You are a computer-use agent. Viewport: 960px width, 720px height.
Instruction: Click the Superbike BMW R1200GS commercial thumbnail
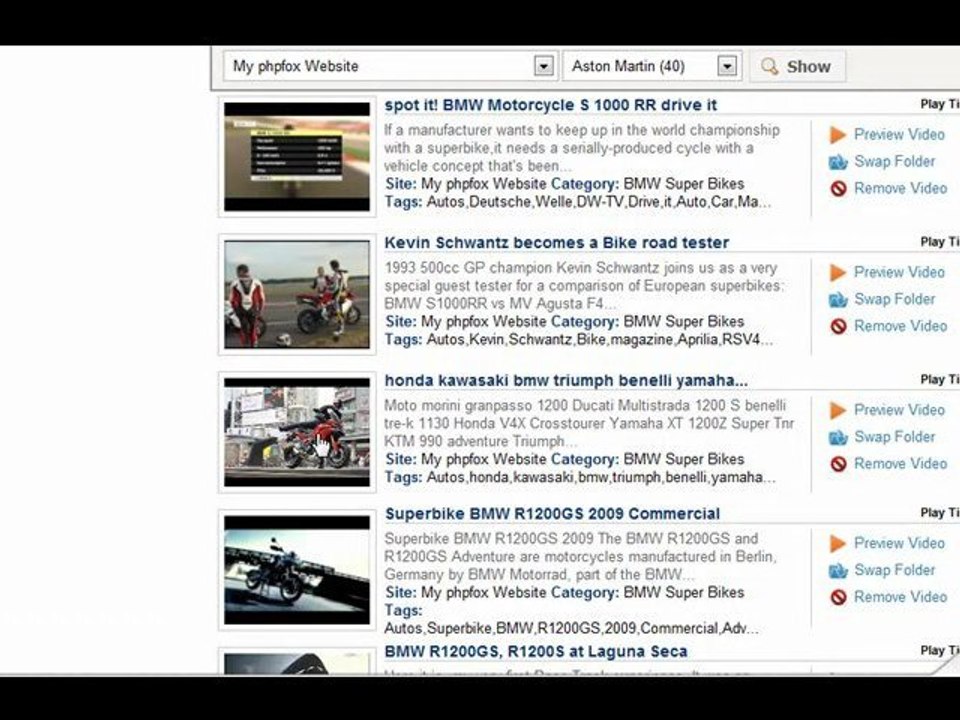click(x=297, y=570)
